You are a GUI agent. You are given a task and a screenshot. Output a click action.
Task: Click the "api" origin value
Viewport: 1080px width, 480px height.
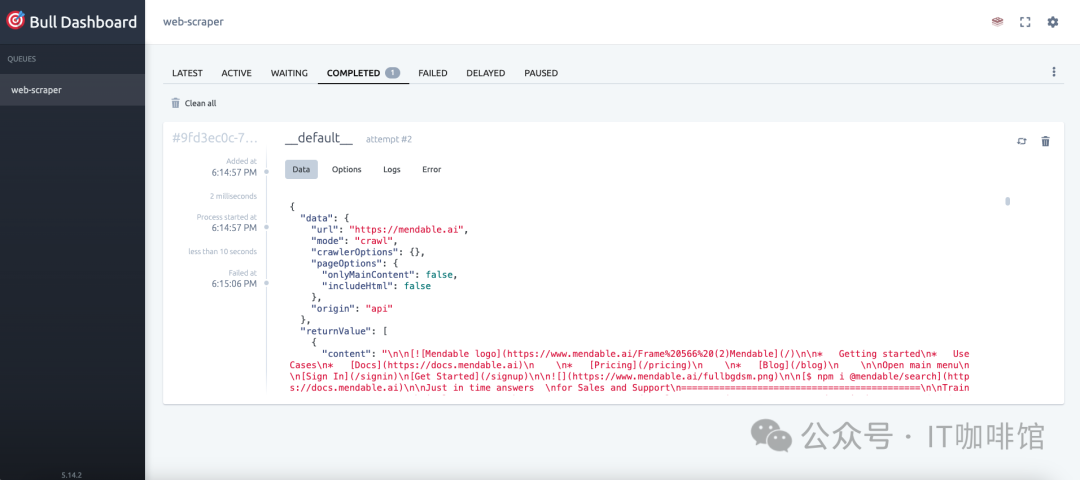(x=379, y=308)
